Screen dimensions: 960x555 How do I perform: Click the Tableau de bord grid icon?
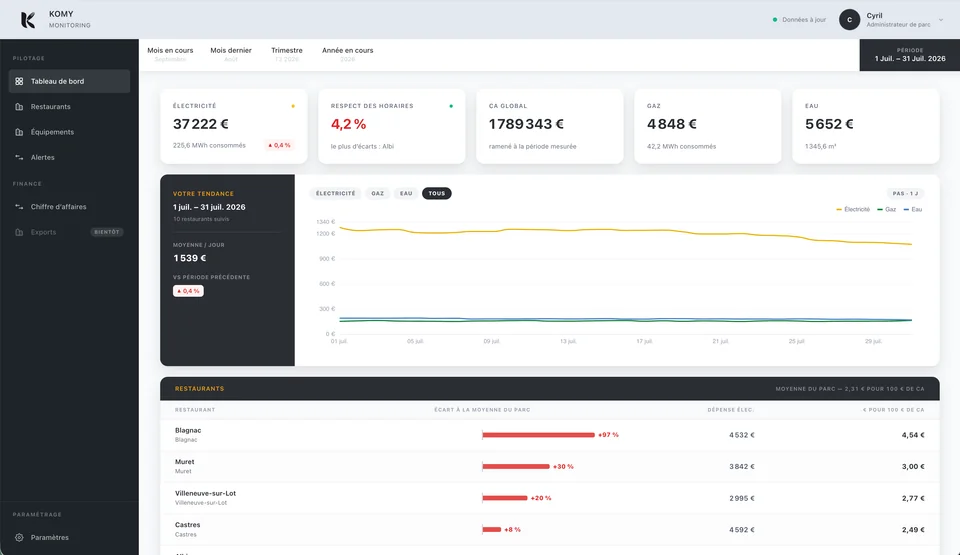(19, 81)
